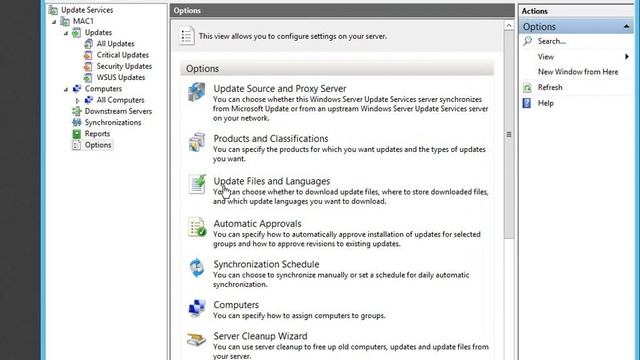Open Synchronization Schedule settings
Image resolution: width=640 pixels, height=360 pixels.
click(x=266, y=264)
